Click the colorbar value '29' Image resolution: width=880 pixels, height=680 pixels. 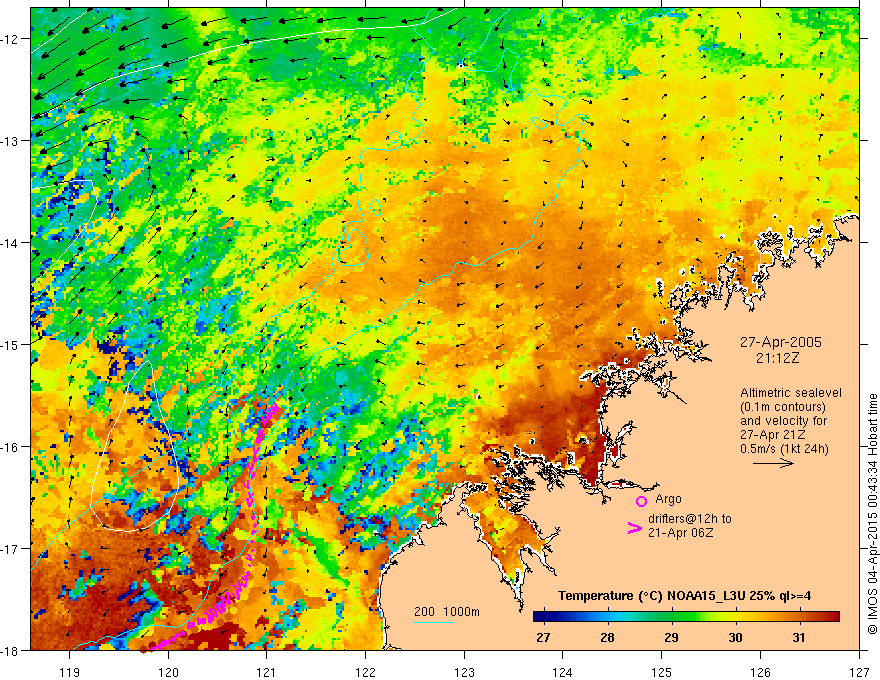(671, 637)
